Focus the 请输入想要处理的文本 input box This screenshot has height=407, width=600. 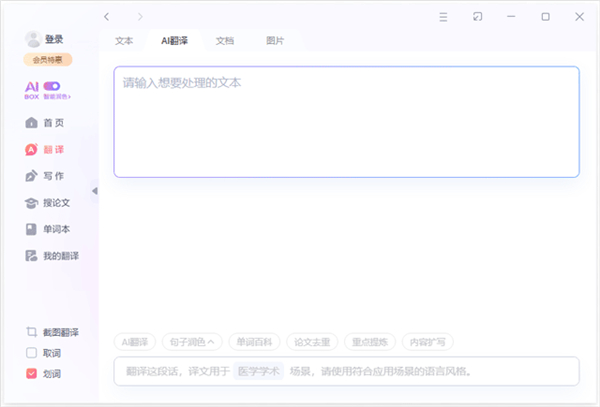346,122
